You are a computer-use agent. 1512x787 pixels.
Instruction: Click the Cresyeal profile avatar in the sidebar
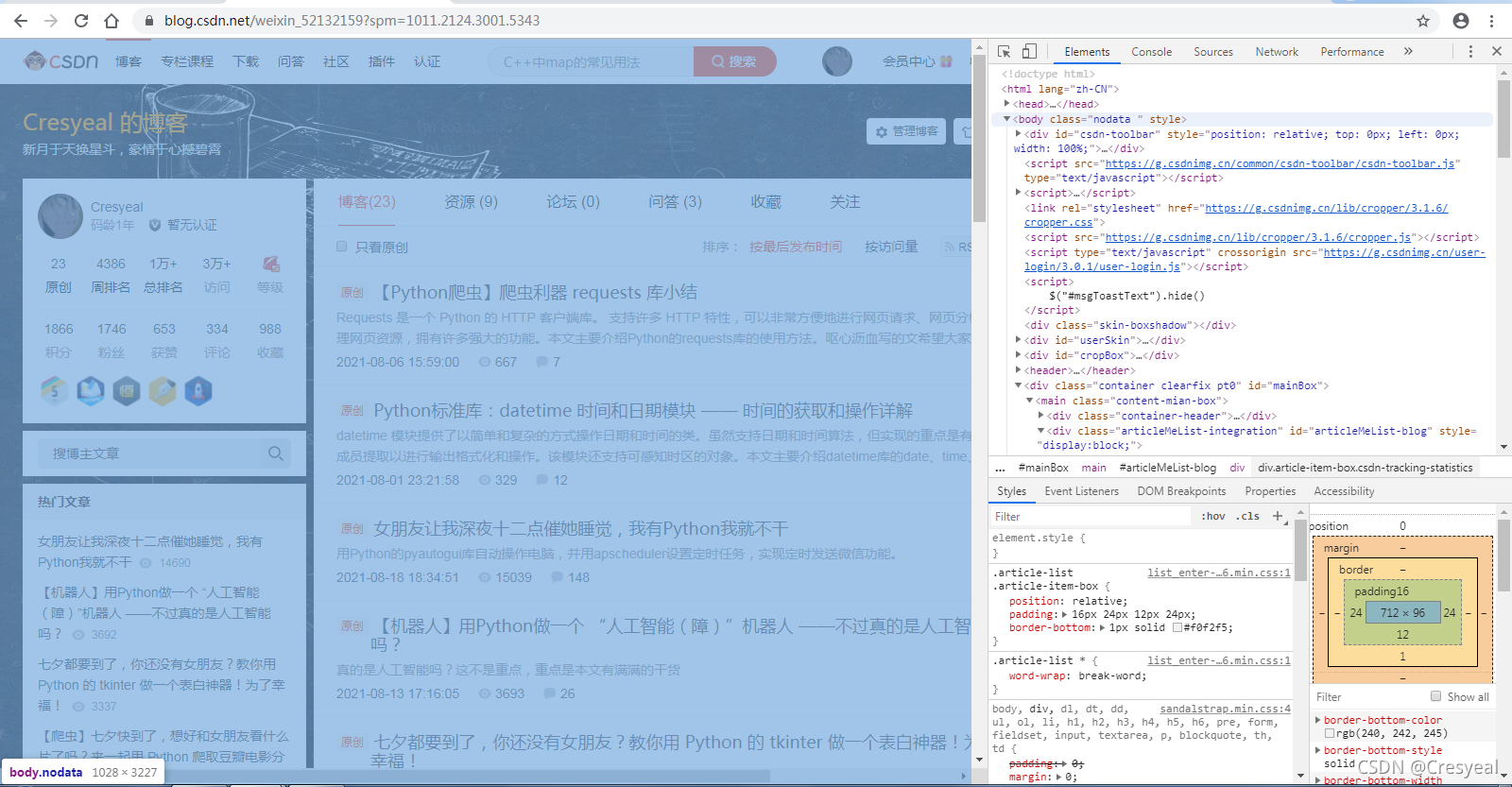pos(60,216)
